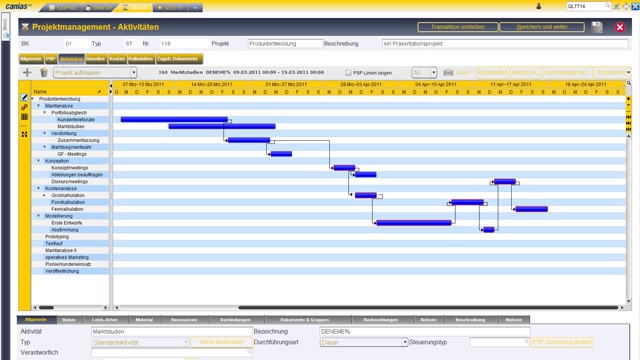Switch to the Kosten tab

(x=117, y=59)
